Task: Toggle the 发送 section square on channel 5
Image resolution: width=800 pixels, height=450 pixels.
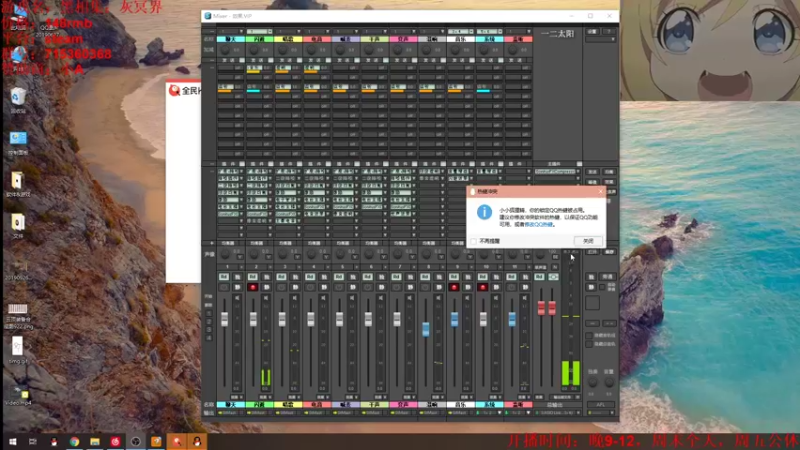Action: pos(357,60)
